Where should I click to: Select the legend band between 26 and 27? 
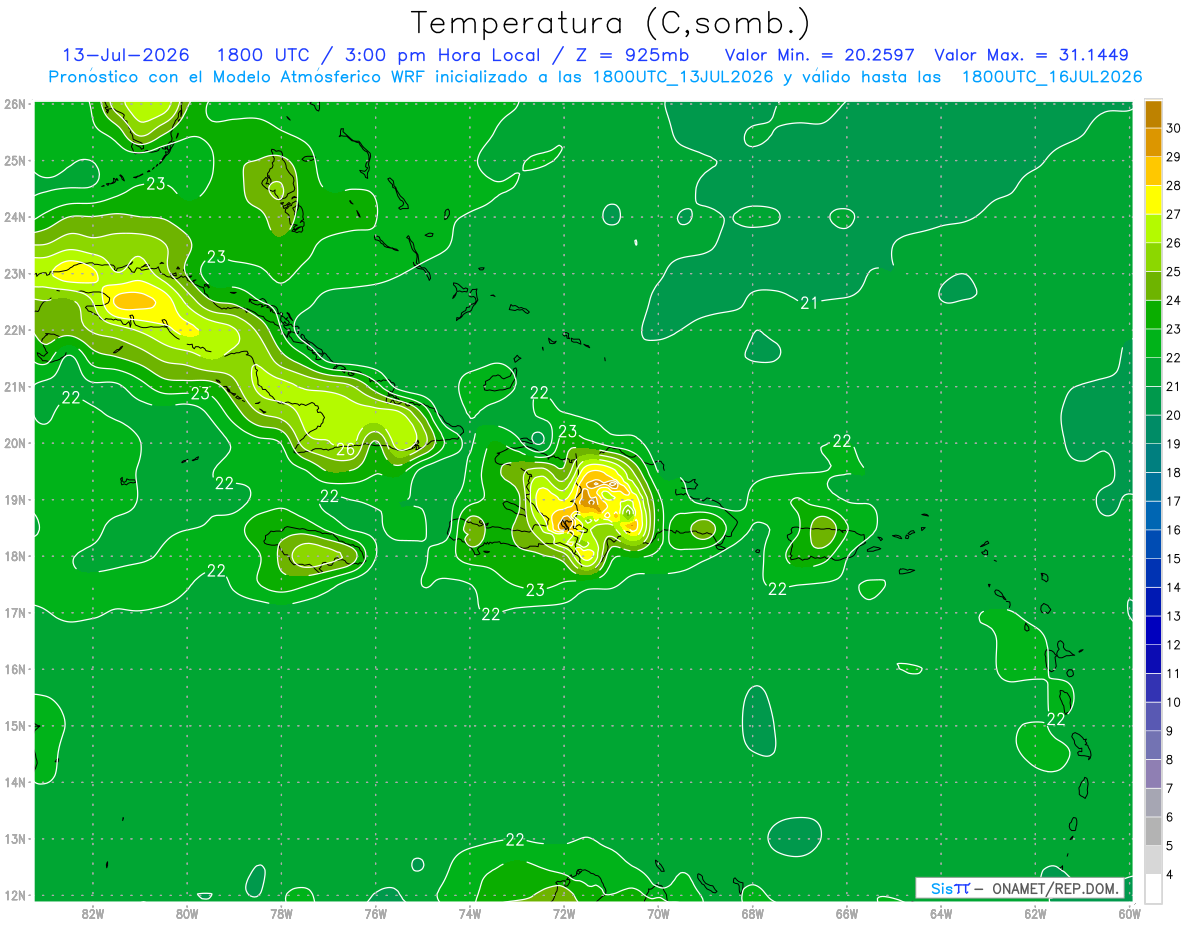point(1153,228)
